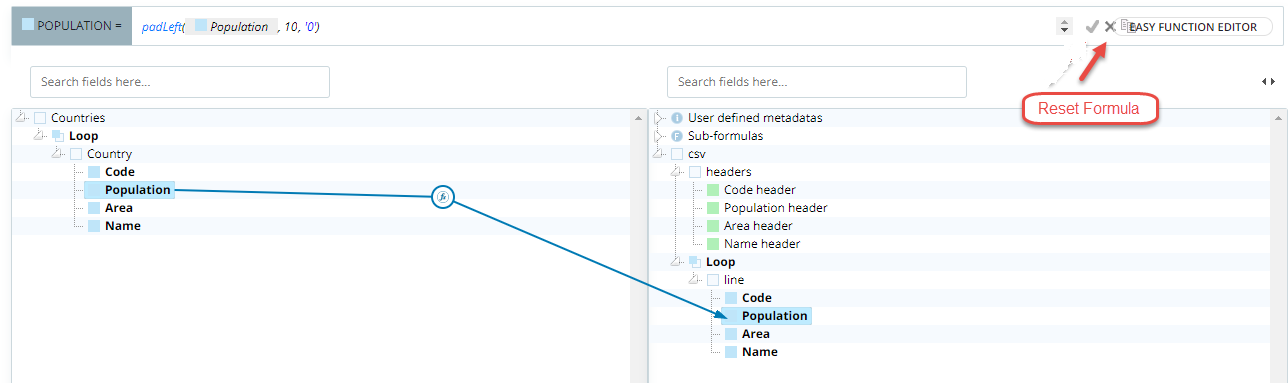Select the Name field under line
Image resolution: width=1288 pixels, height=383 pixels.
[x=759, y=352]
